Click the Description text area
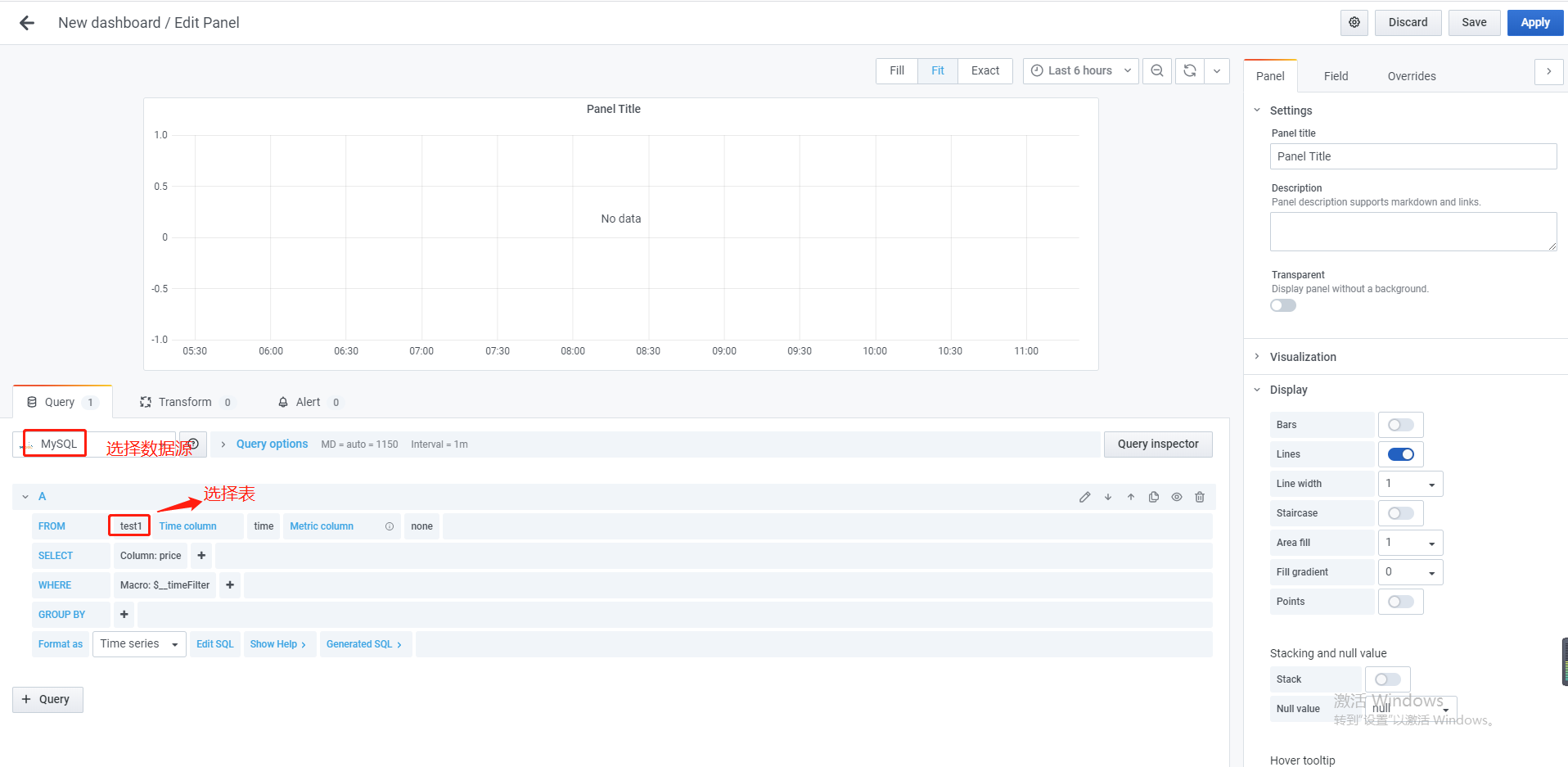 tap(1413, 232)
